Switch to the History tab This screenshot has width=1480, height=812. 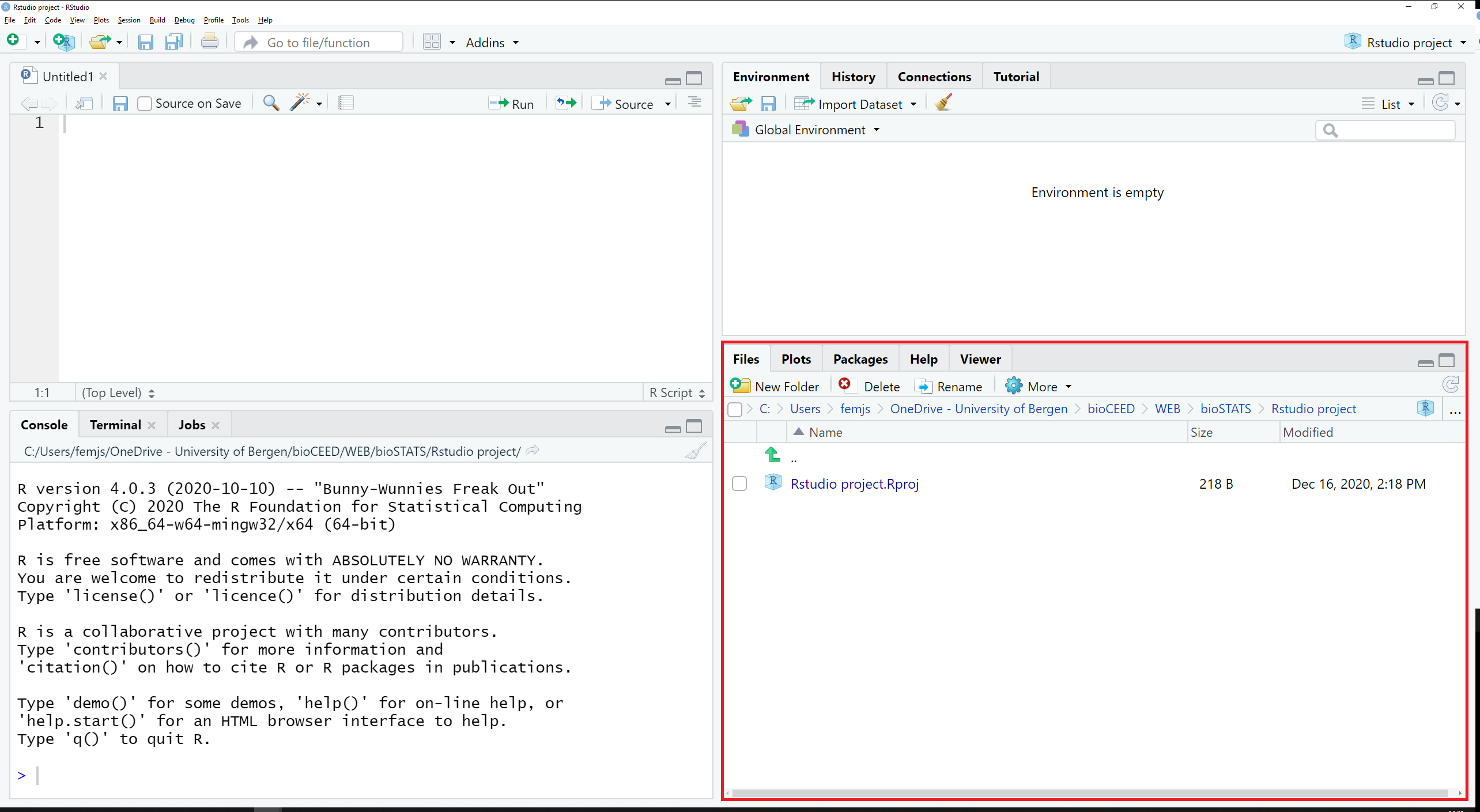point(853,76)
